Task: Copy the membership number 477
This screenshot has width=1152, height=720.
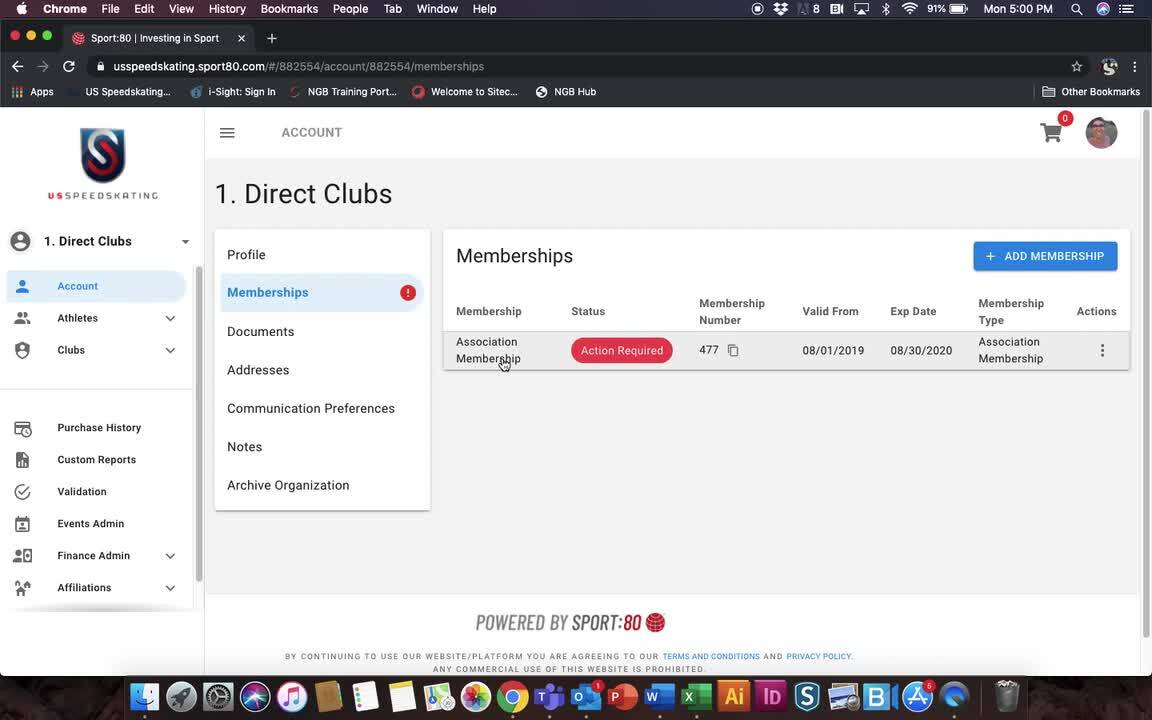Action: coord(733,350)
